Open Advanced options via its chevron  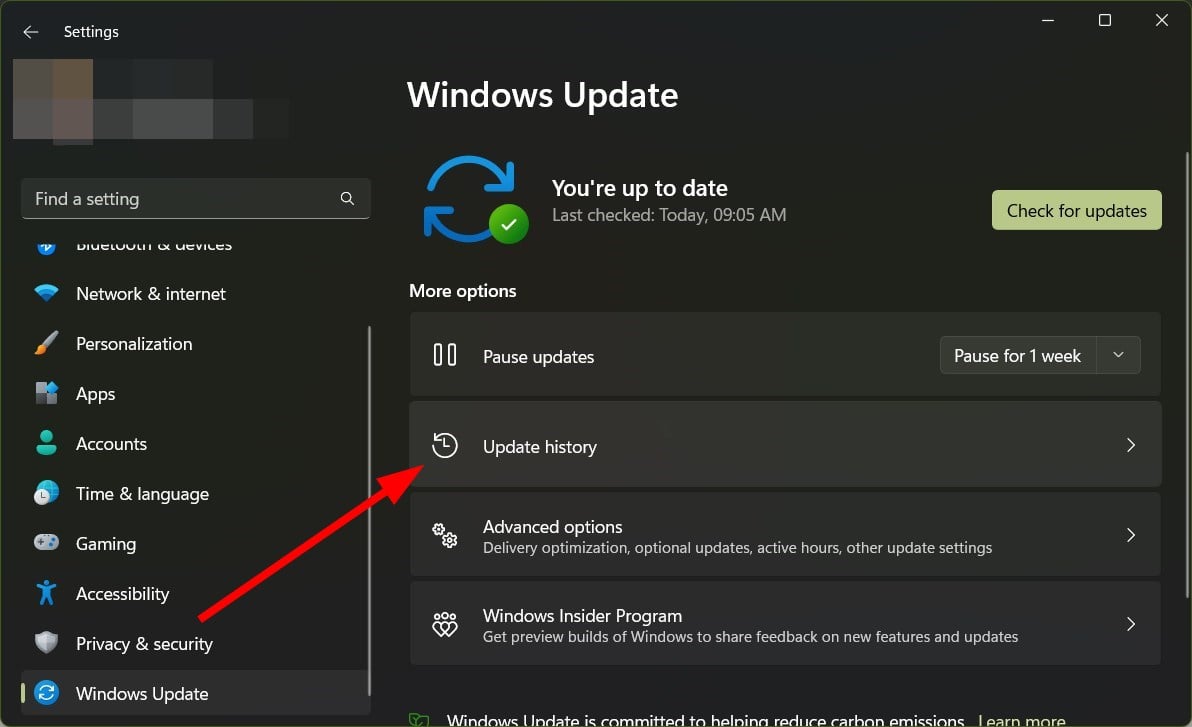pyautogui.click(x=1131, y=536)
